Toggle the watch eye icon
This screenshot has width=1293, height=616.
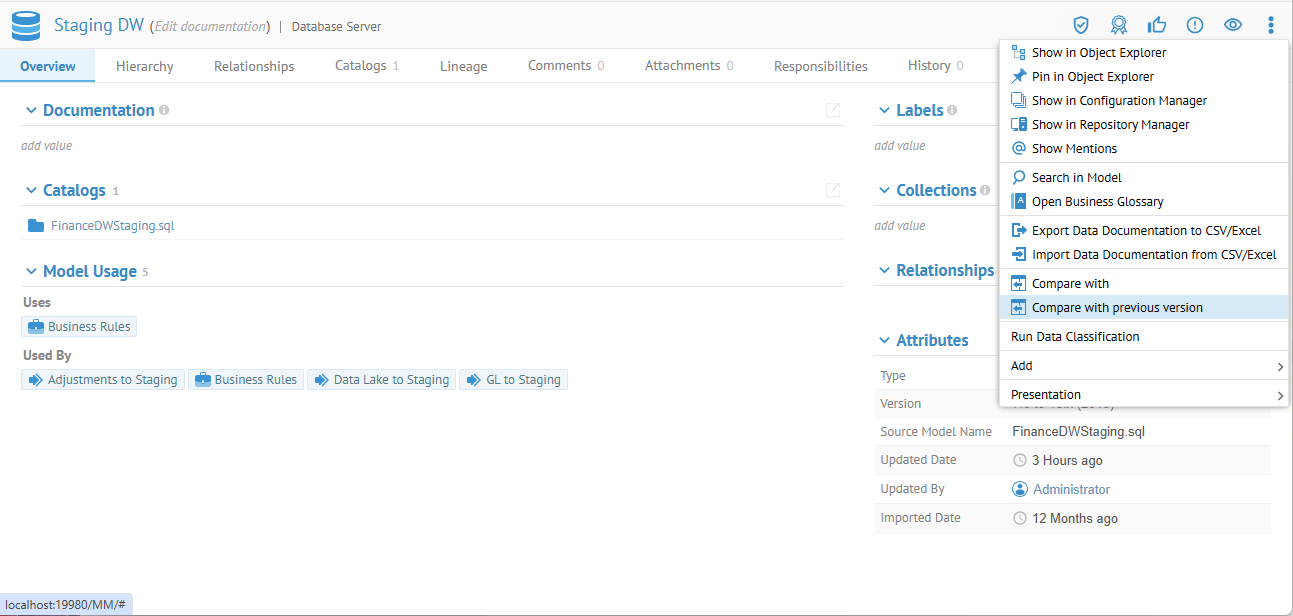point(1233,25)
